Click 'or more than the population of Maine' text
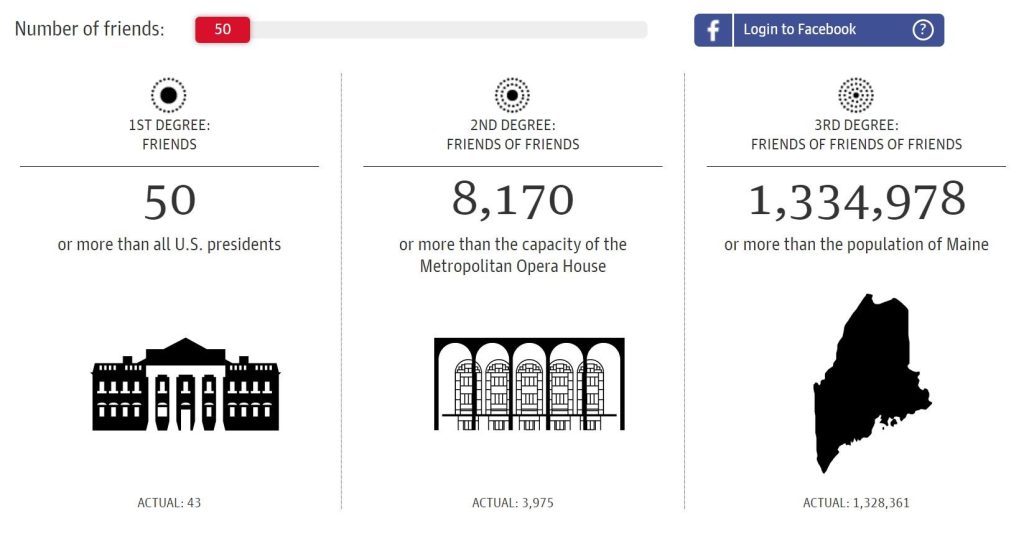 (x=856, y=245)
